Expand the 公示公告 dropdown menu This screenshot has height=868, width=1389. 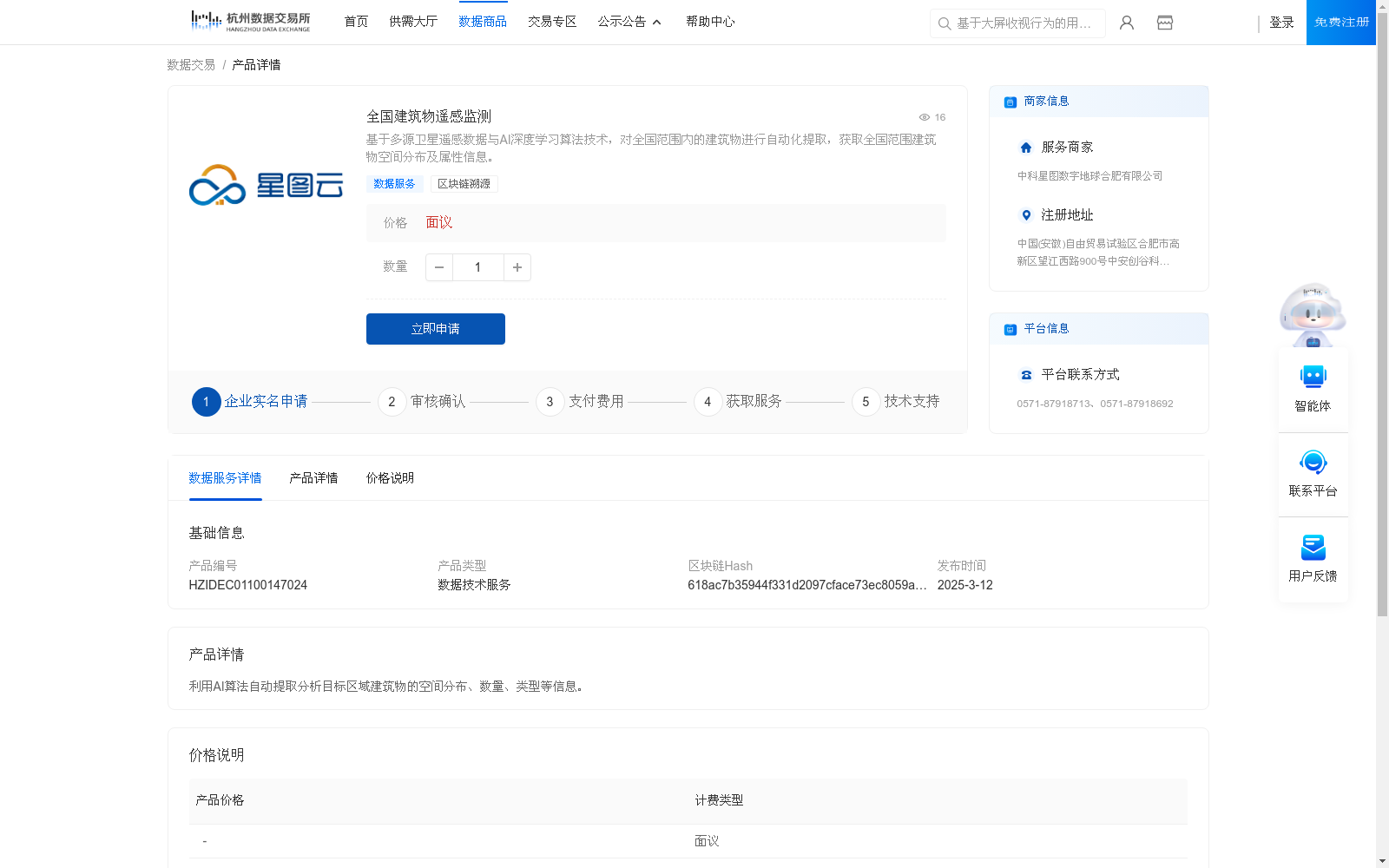point(629,22)
